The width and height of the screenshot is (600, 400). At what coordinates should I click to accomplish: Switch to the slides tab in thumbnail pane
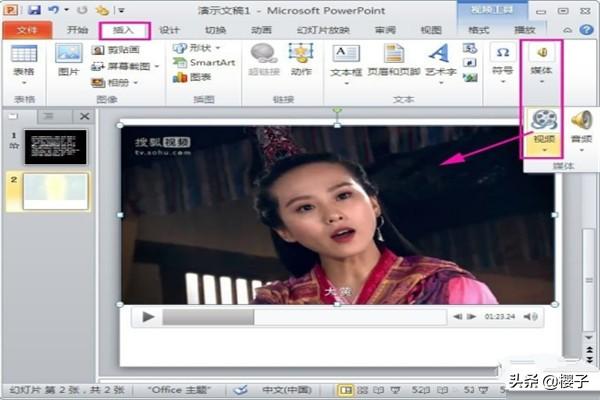pyautogui.click(x=13, y=116)
